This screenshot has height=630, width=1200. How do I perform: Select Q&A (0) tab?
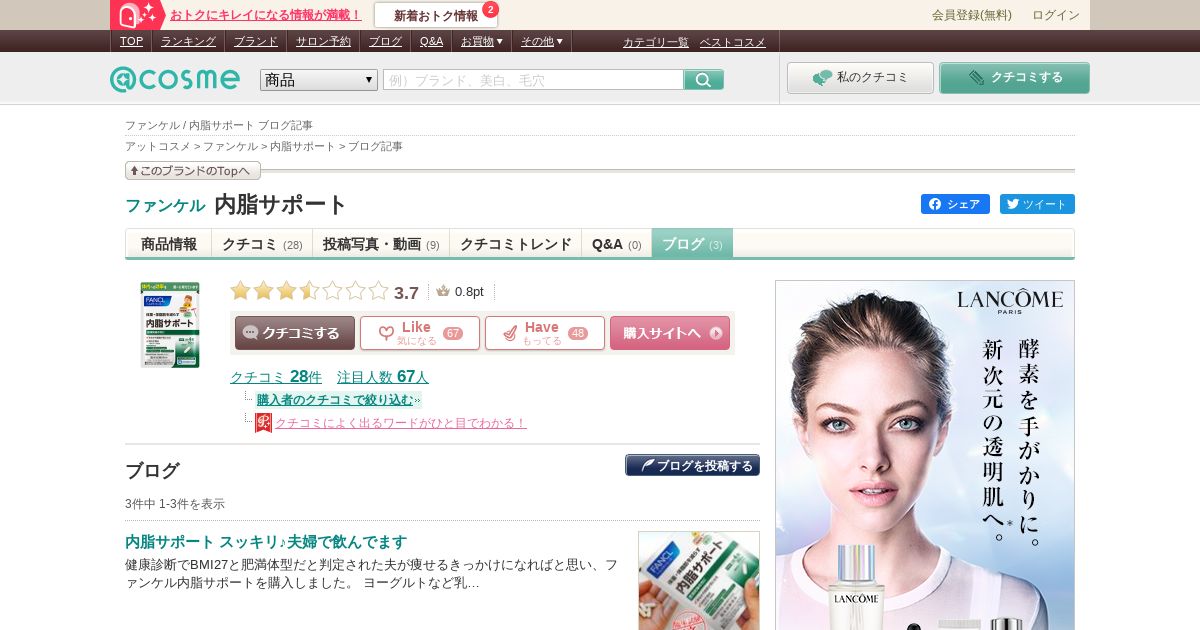point(617,244)
